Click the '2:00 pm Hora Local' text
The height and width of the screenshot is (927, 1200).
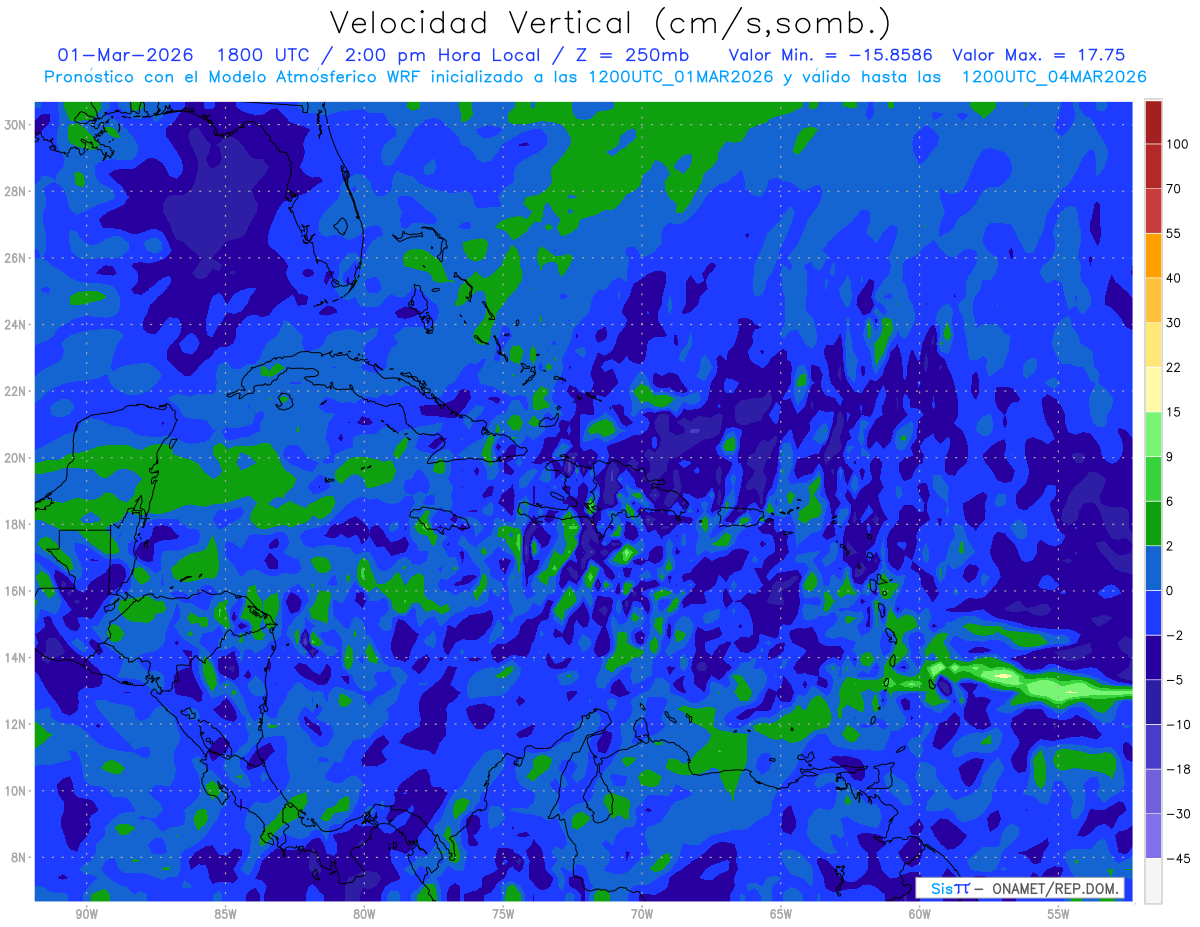coord(443,55)
